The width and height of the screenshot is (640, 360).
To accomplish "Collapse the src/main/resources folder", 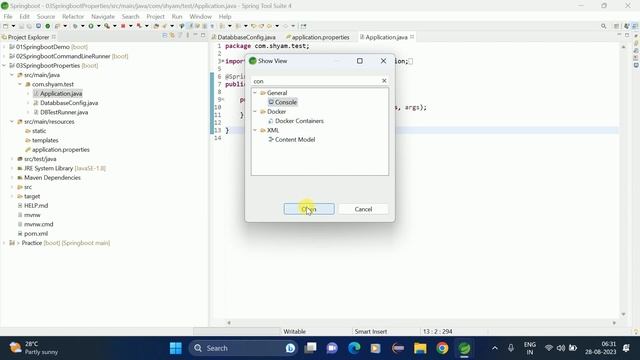I will (12, 122).
